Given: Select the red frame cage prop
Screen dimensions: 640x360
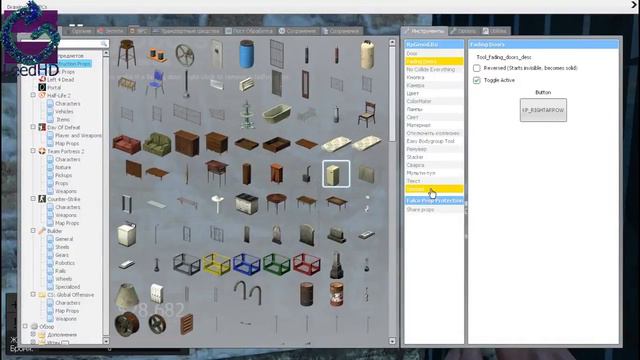Looking at the screenshot, I should (307, 264).
